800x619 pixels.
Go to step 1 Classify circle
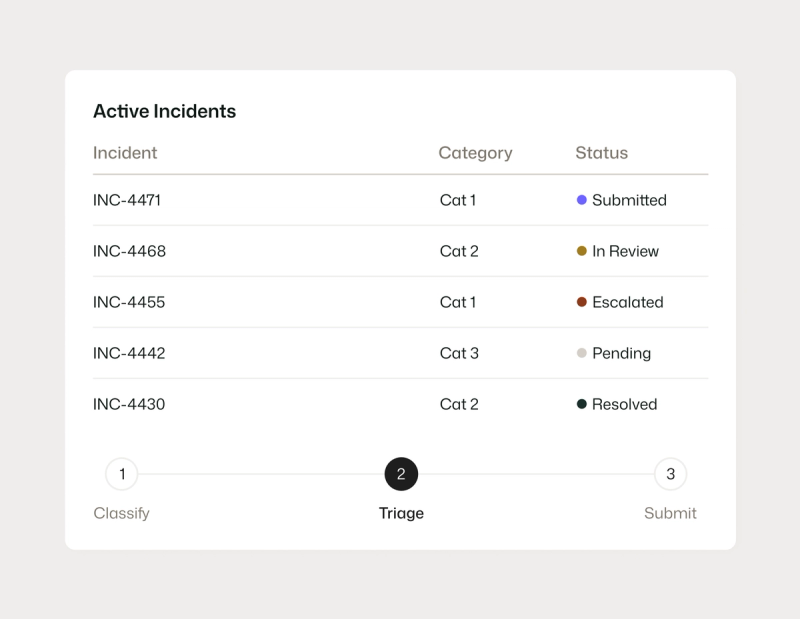121,474
